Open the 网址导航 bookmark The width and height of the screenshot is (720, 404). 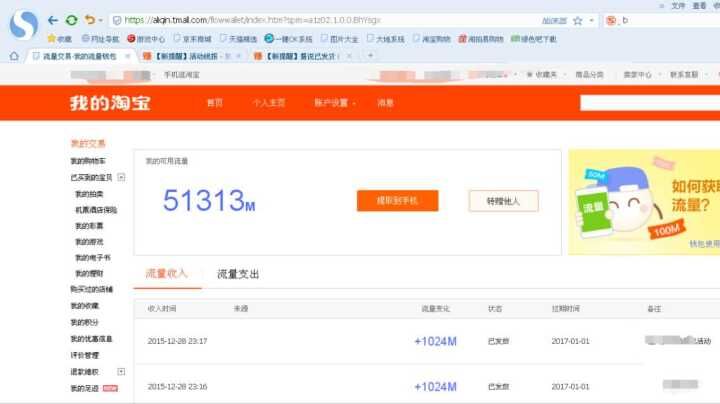click(101, 39)
